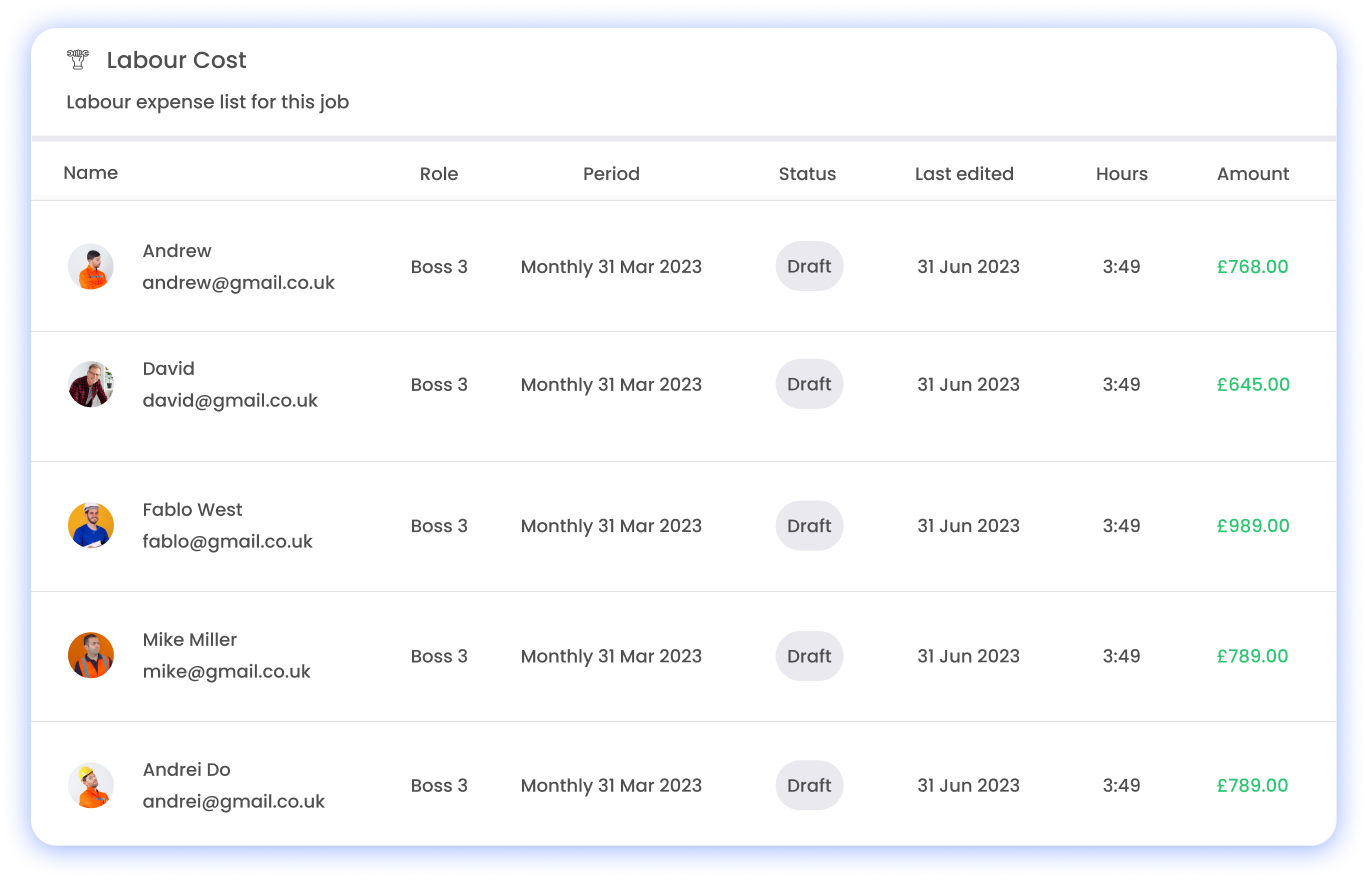Select the Draft badge in Fablo West's row
The width and height of the screenshot is (1367, 880).
click(809, 526)
